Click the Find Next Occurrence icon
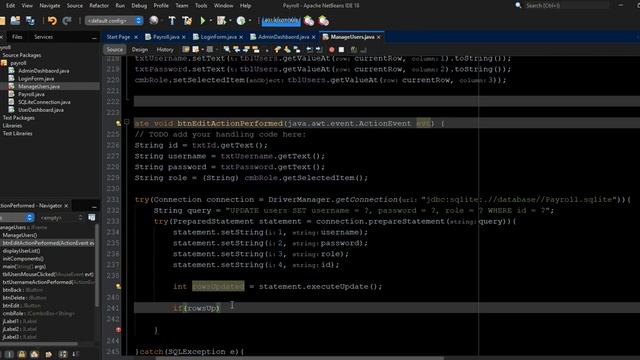The image size is (640, 360). 246,50
